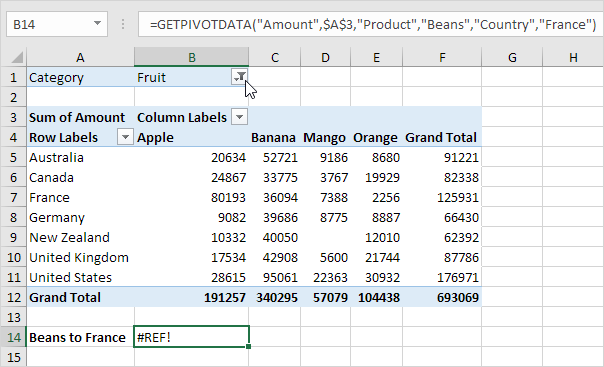Click the #REF! error cell
Viewport: 604px width, 367px height.
pos(191,337)
